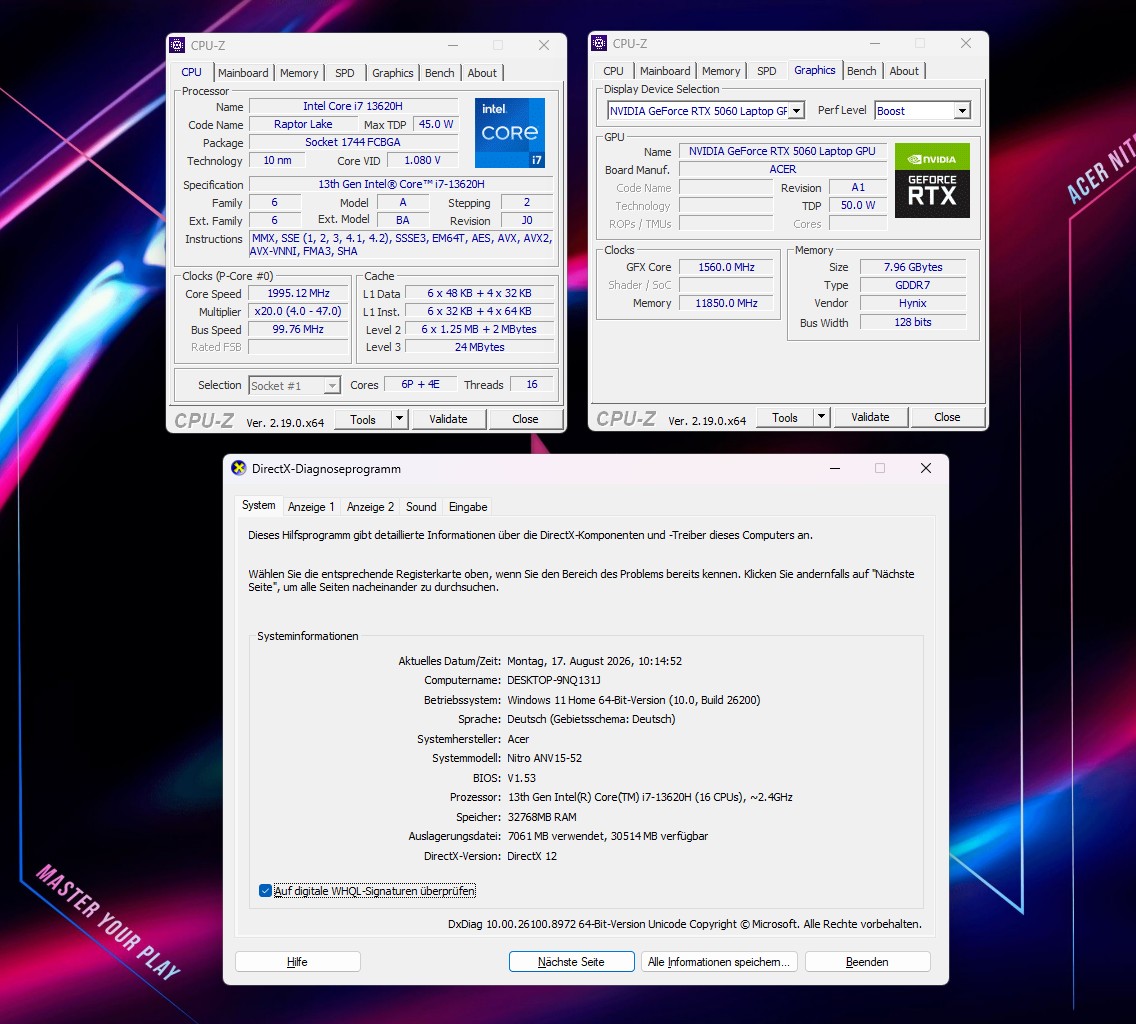
Task: Click the Nächste Seite button
Action: [572, 962]
